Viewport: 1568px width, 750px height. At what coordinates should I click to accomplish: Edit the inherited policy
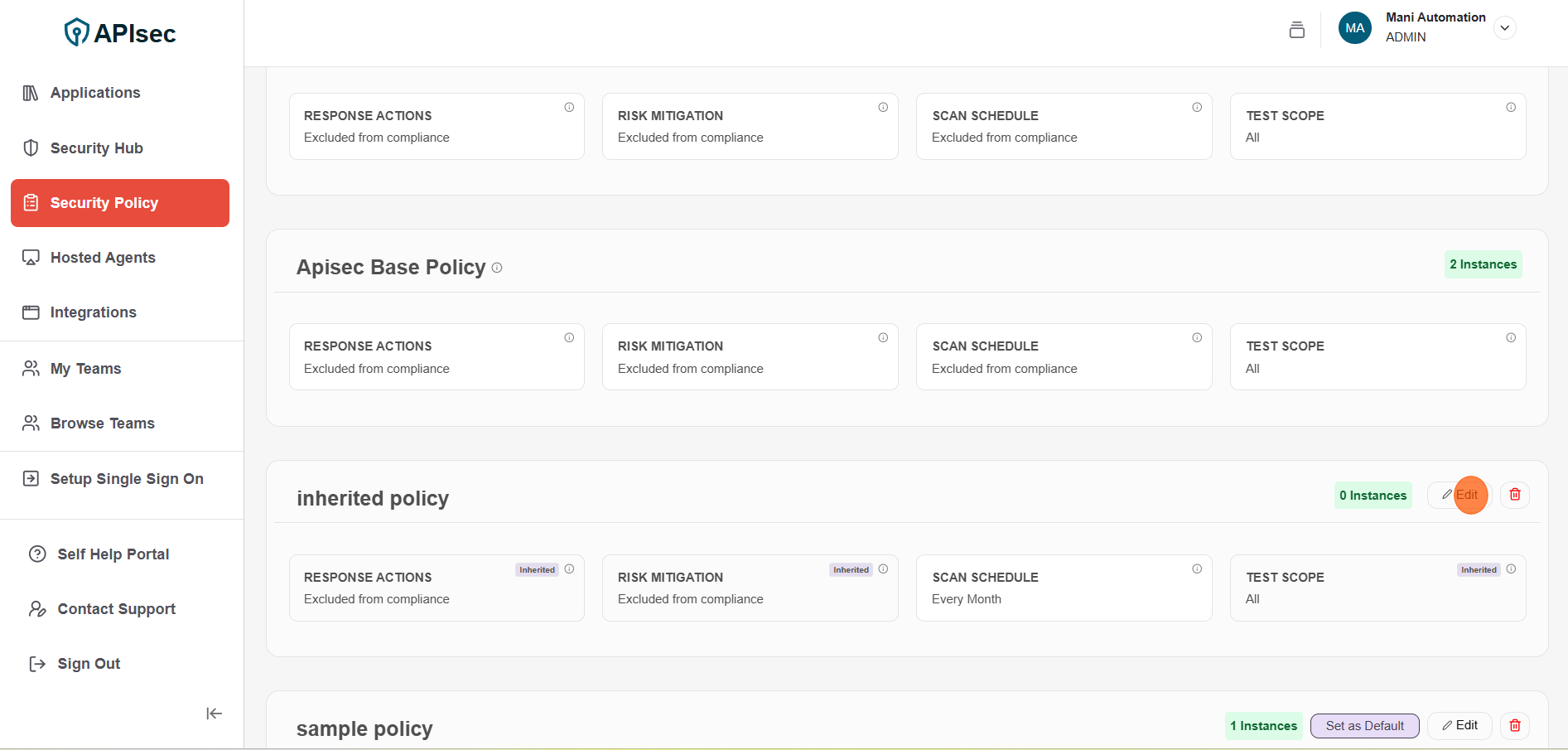pos(1459,495)
